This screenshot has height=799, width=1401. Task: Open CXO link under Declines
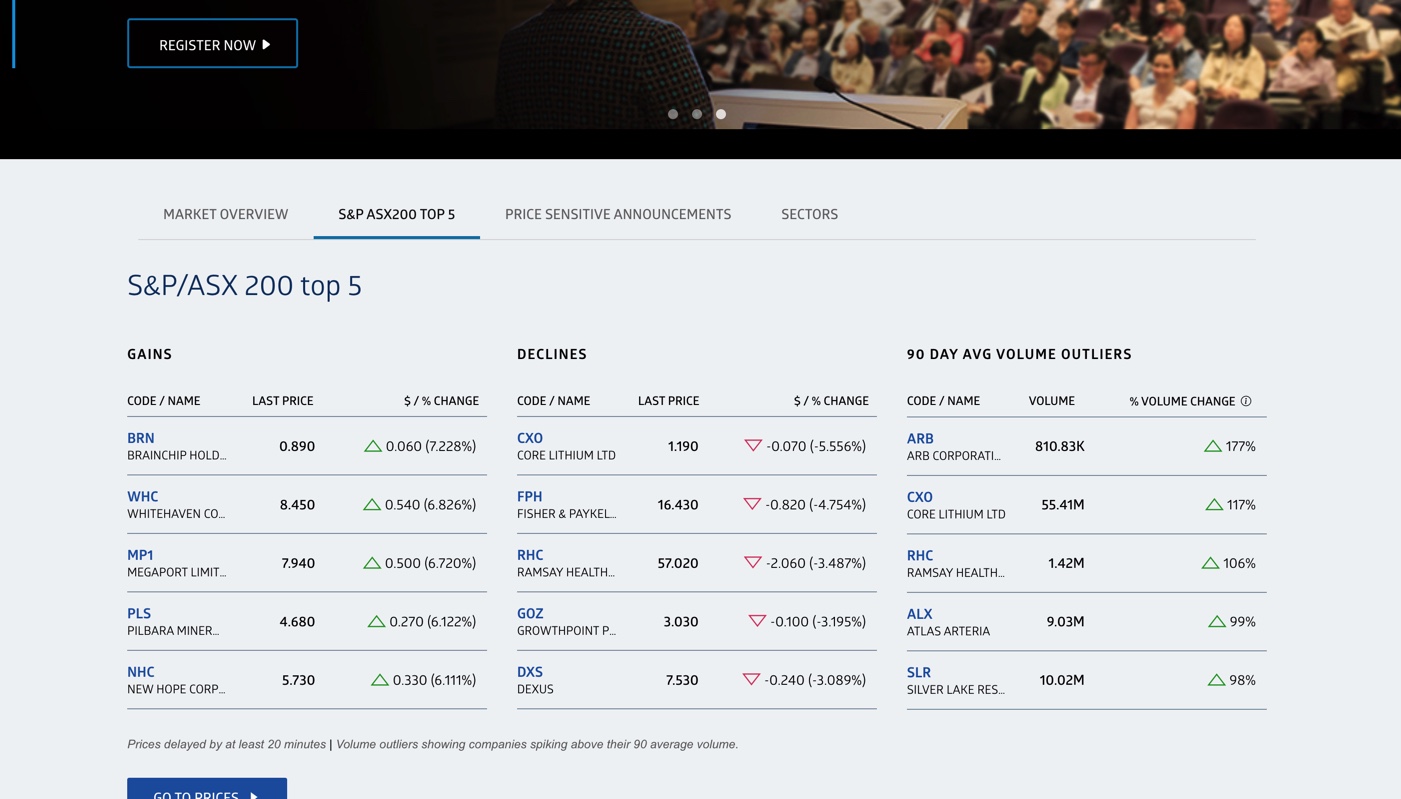(530, 438)
